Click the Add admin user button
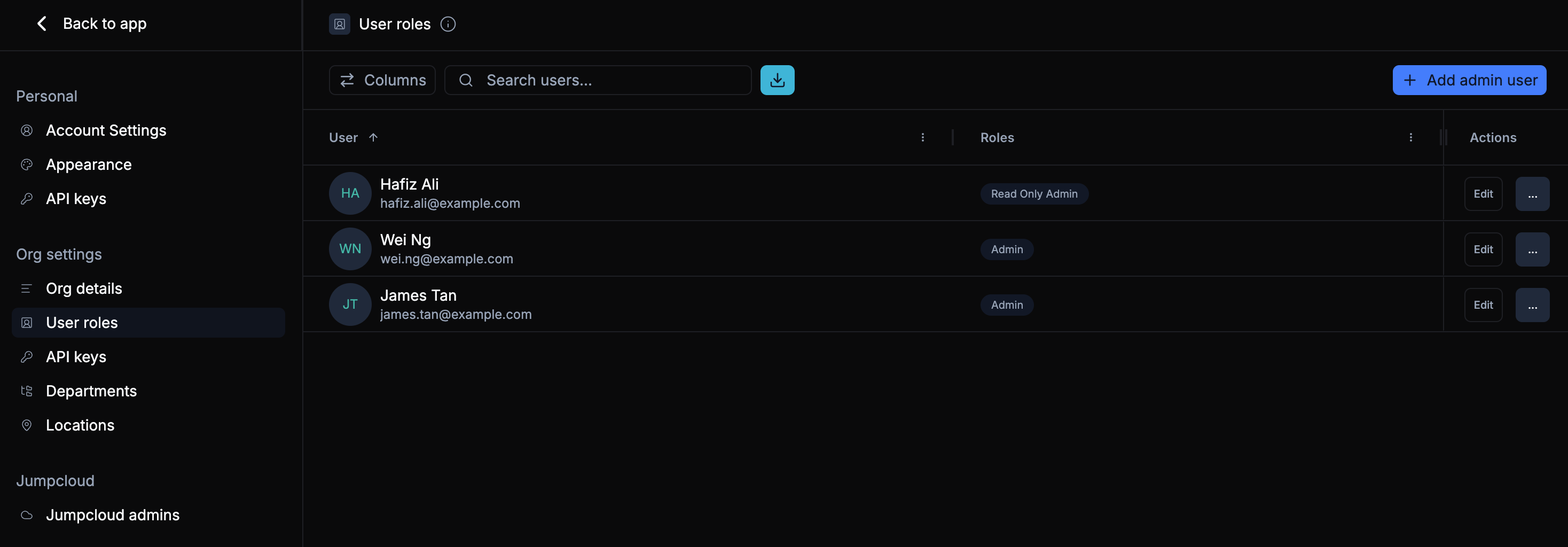The height and width of the screenshot is (547, 1568). point(1469,81)
